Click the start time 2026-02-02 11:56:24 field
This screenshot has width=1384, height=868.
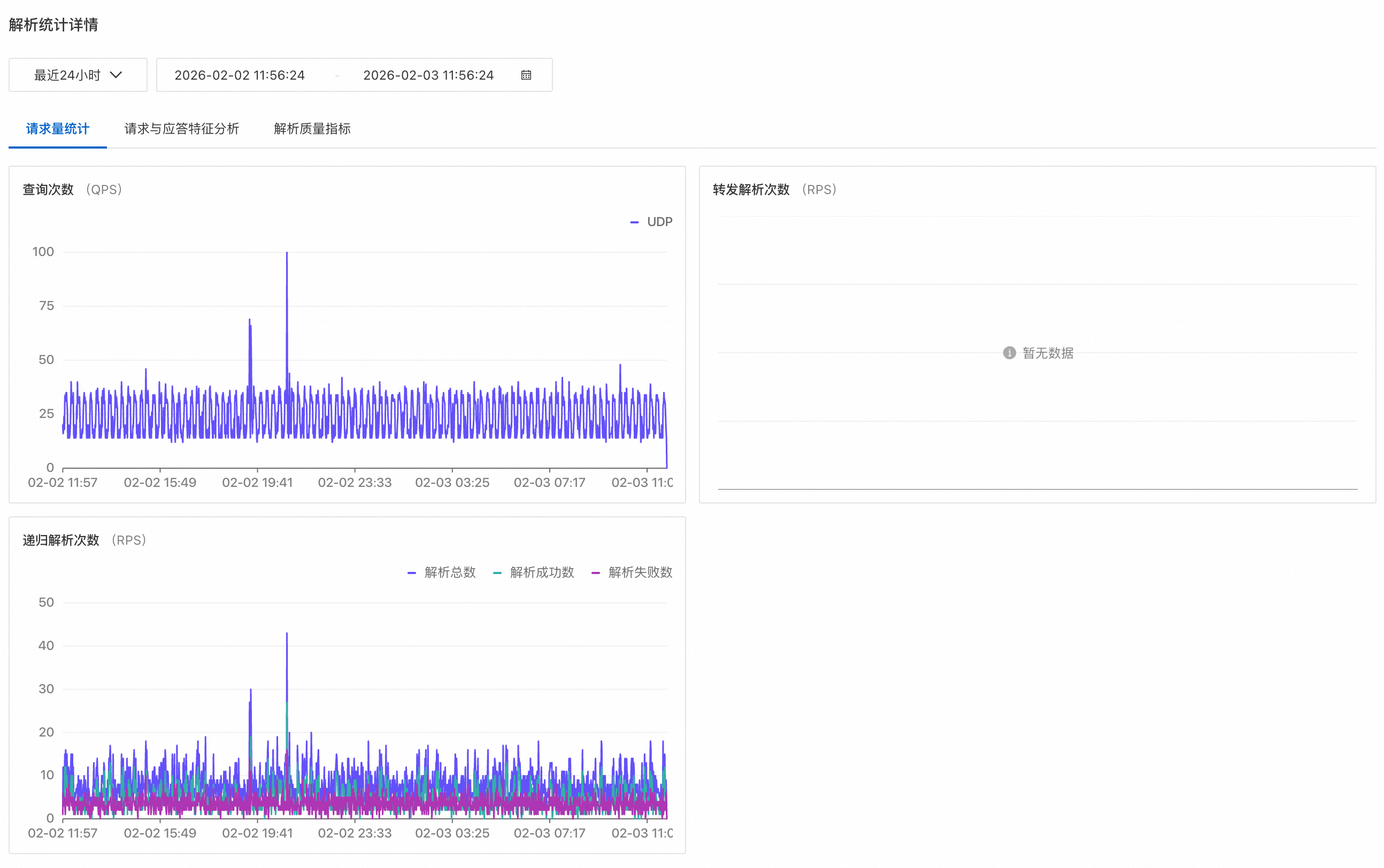pyautogui.click(x=240, y=75)
